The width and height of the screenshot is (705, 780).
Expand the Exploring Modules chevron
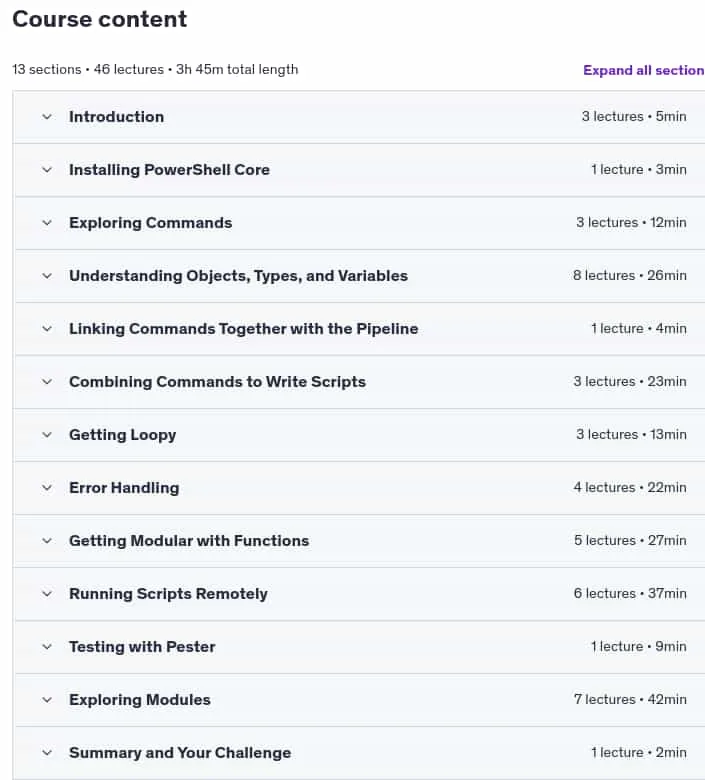[x=47, y=700]
